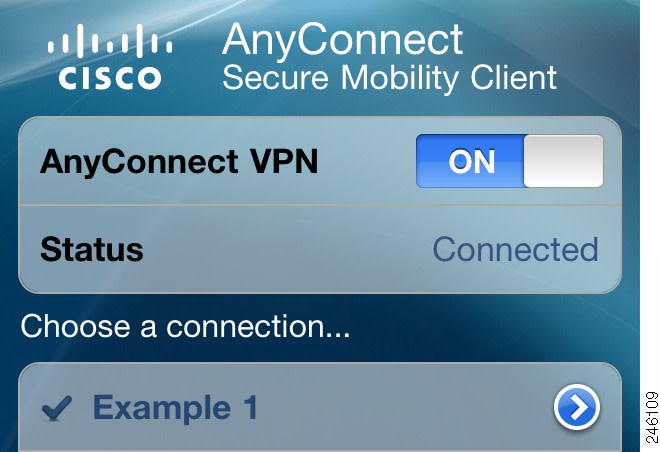Viewport: 660px width, 452px height.
Task: Click the vertical 246109 figure number
Action: click(652, 417)
